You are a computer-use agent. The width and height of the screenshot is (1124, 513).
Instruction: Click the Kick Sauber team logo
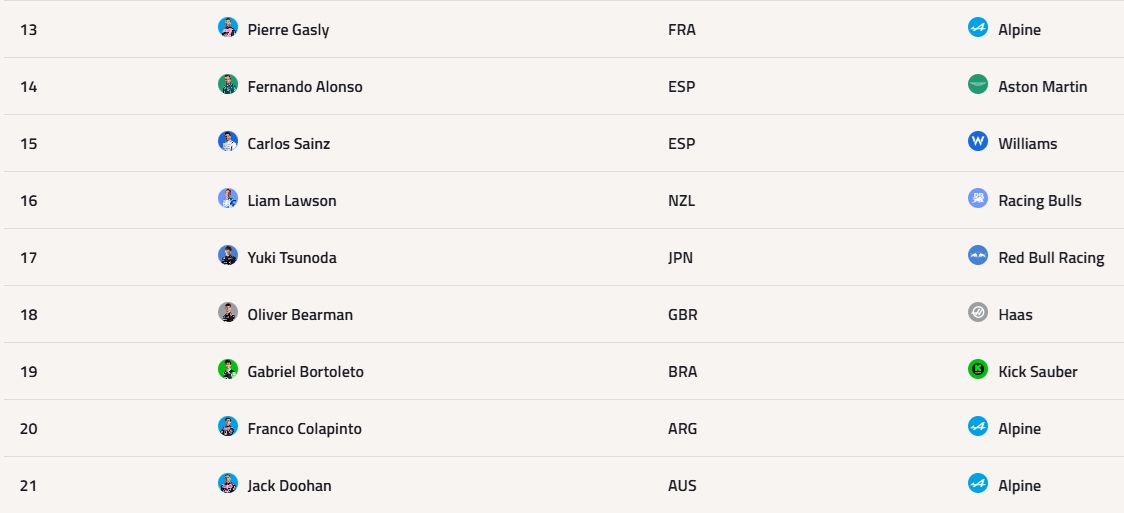(x=978, y=369)
